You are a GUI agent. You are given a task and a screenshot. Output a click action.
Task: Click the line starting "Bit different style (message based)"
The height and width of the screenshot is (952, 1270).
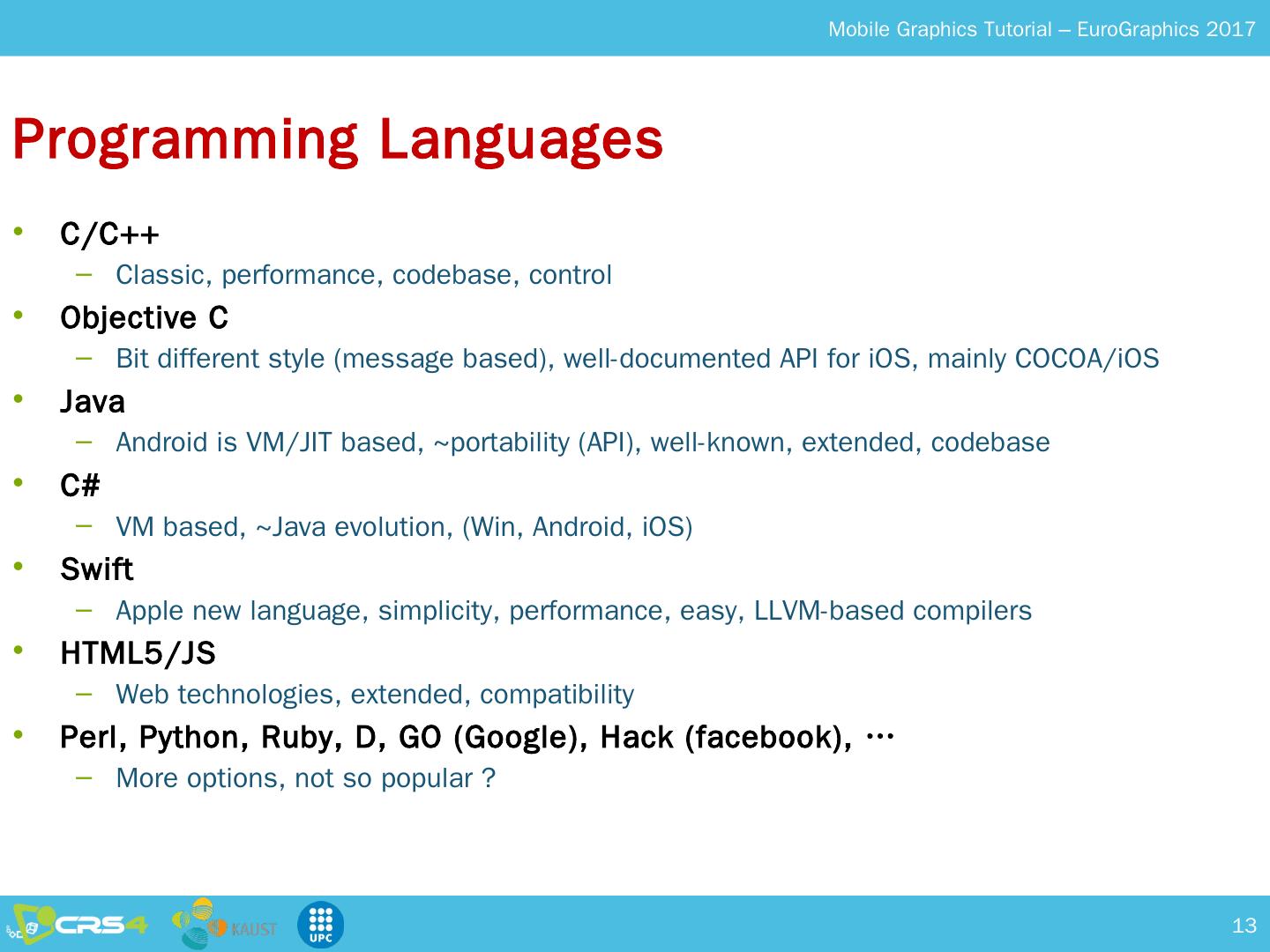point(637,359)
